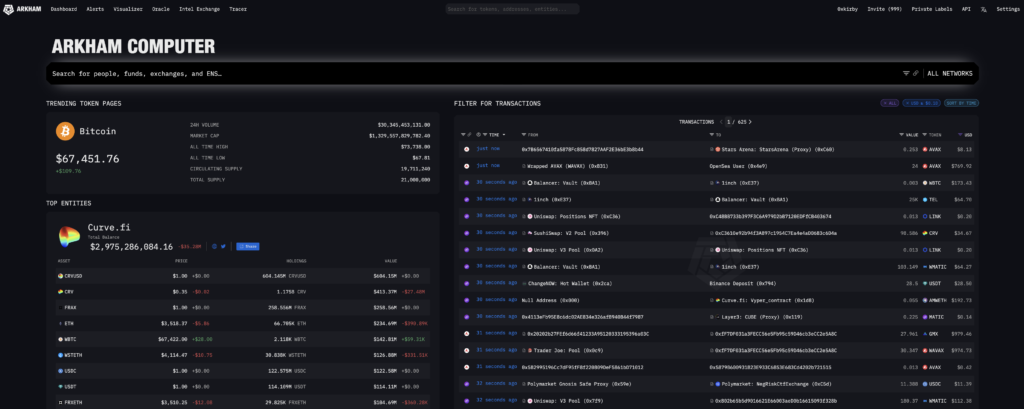This screenshot has height=409, width=1024.
Task: Click the TEL token icon
Action: click(925, 199)
